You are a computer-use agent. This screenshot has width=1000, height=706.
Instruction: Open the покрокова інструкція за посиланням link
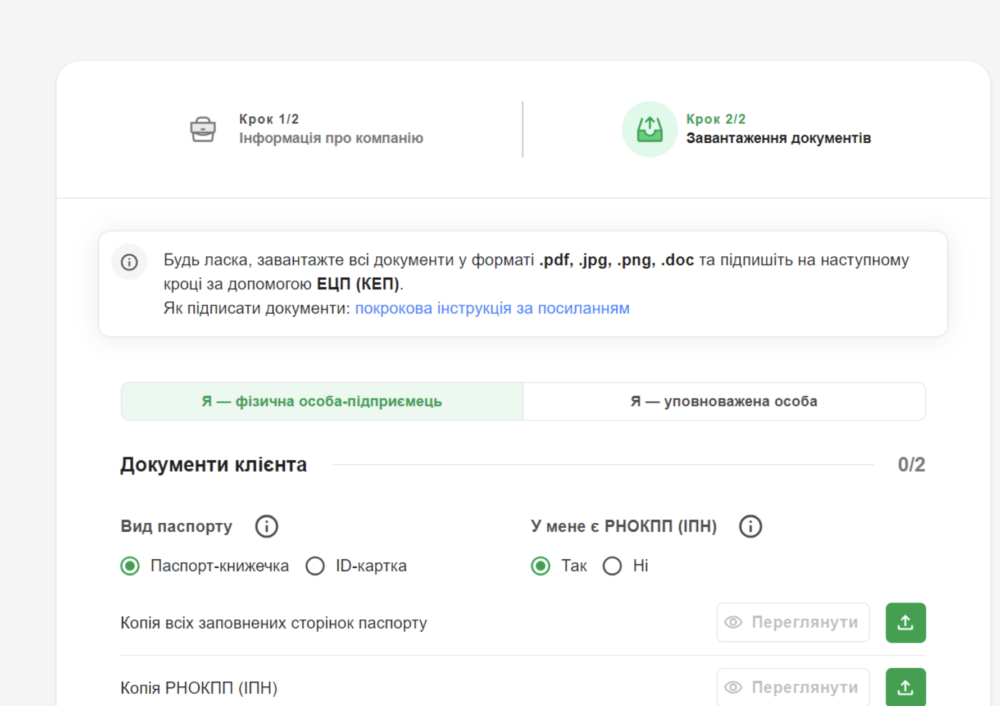(x=492, y=309)
